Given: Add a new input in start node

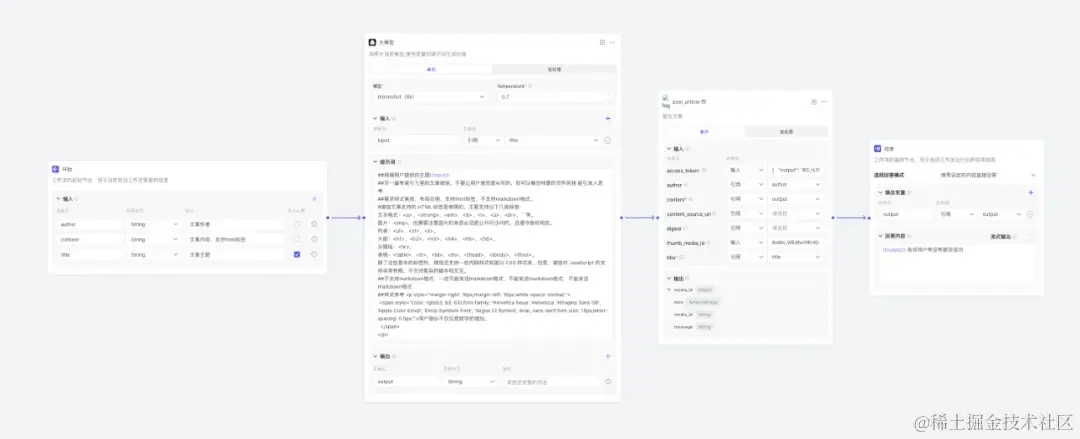Looking at the screenshot, I should click(314, 199).
